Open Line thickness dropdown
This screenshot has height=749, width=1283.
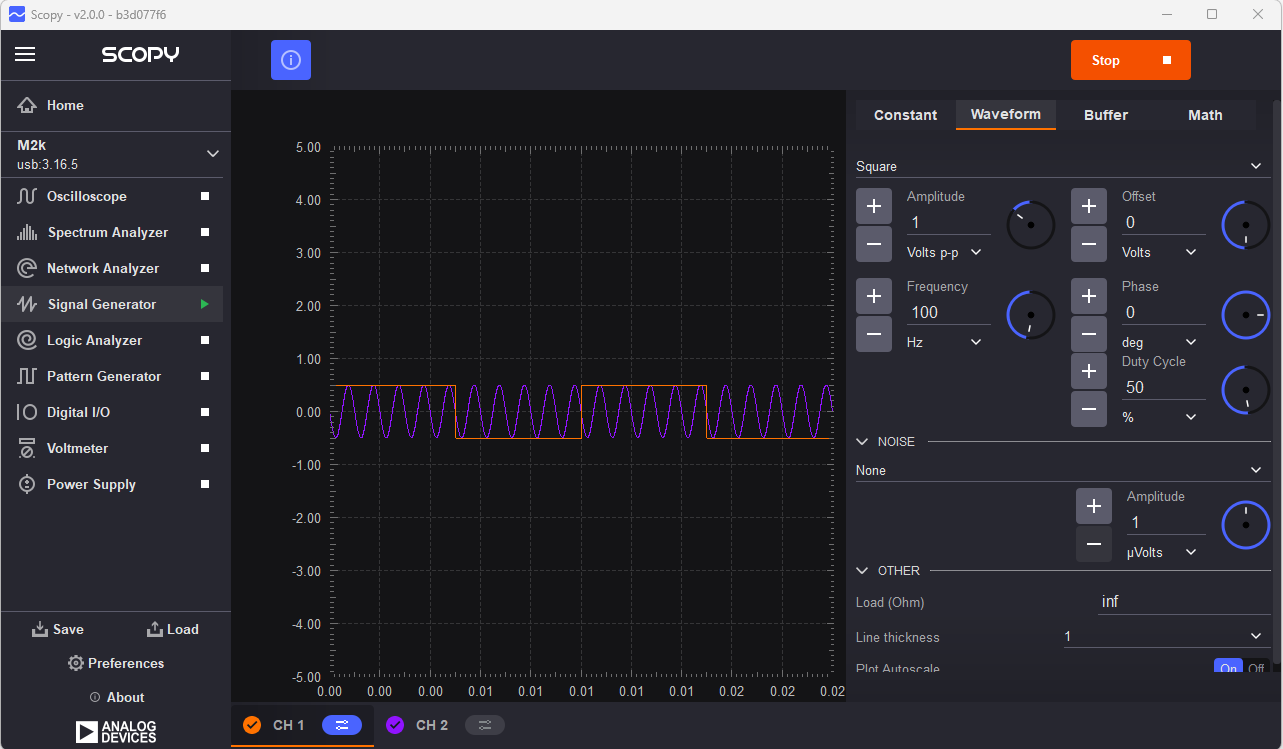coord(1167,636)
